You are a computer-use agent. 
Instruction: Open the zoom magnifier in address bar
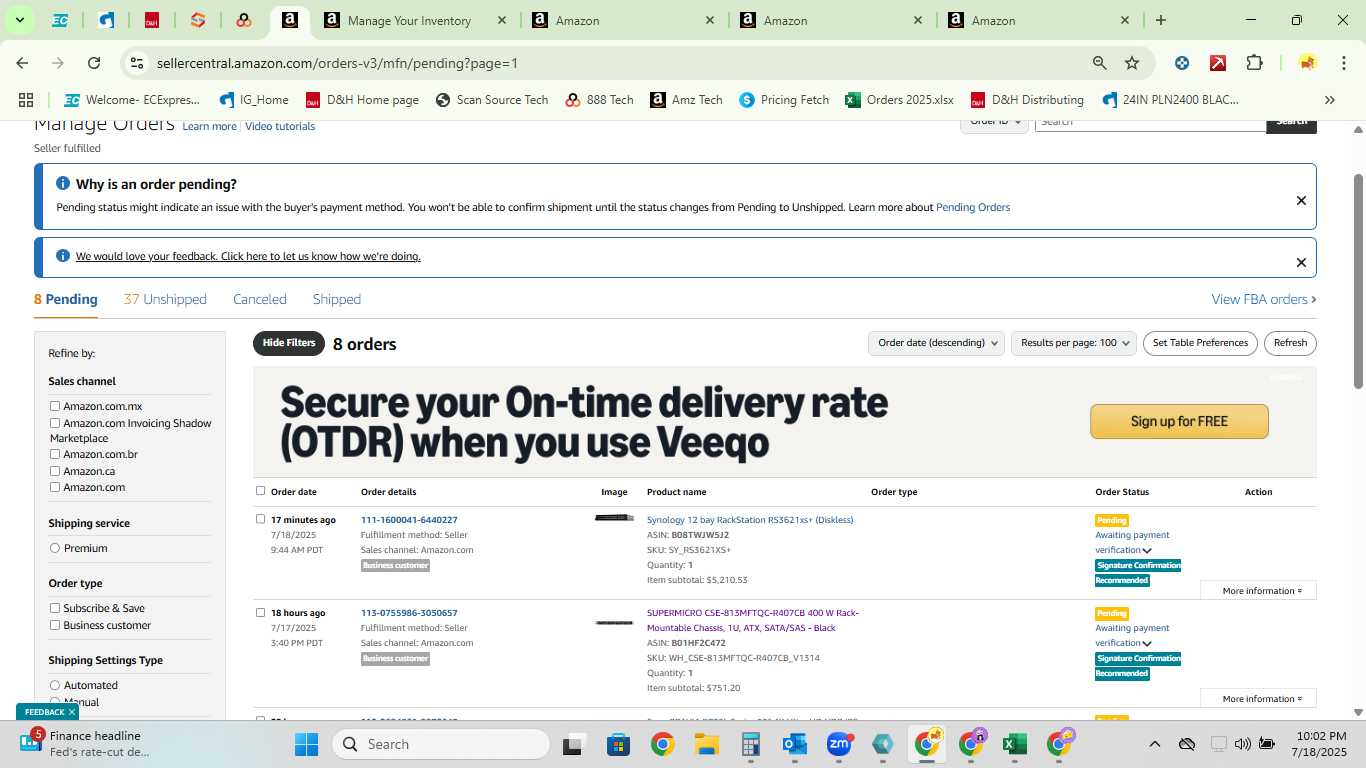tap(1100, 63)
